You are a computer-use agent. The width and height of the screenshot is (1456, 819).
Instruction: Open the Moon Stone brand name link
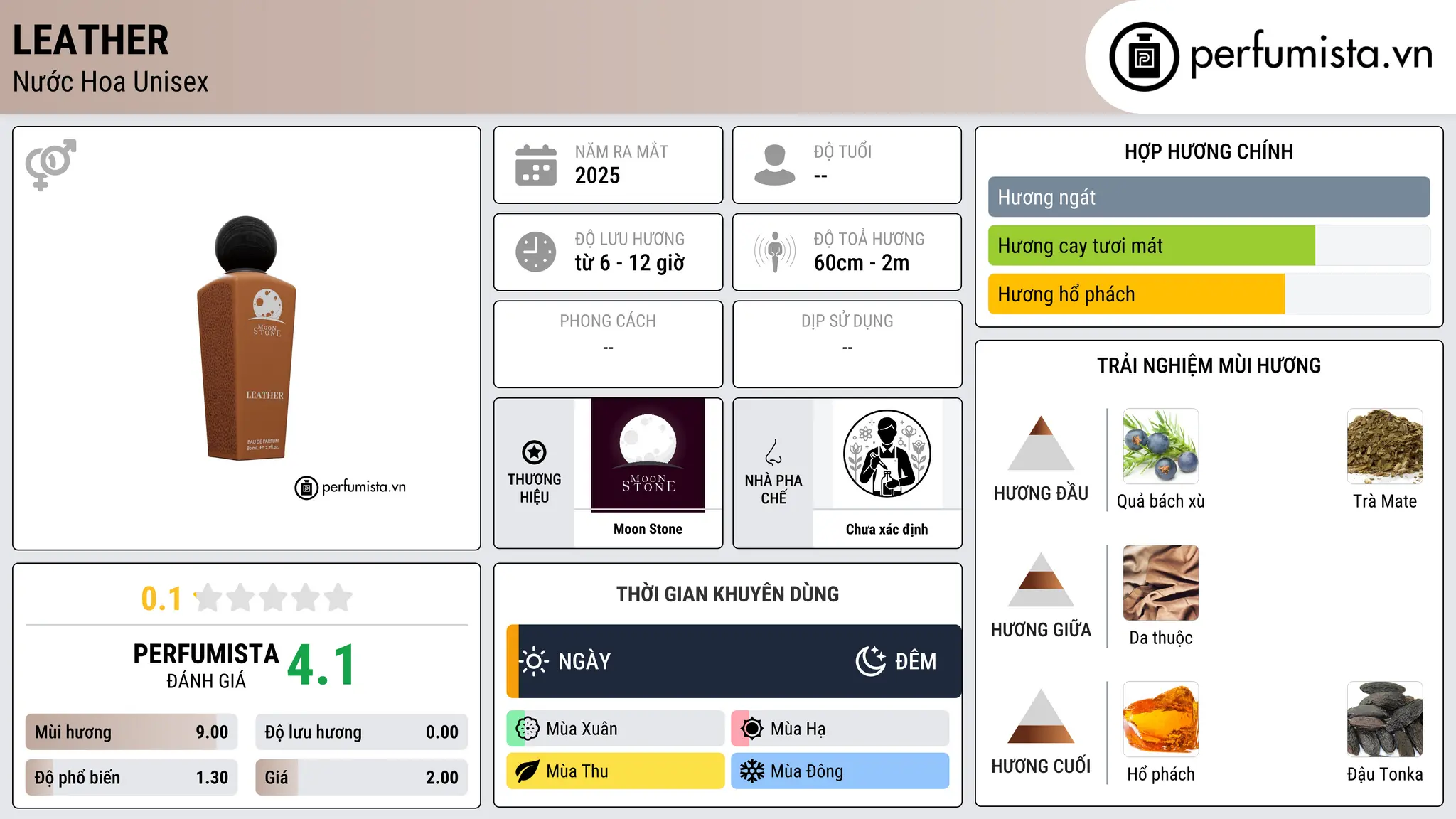[648, 529]
